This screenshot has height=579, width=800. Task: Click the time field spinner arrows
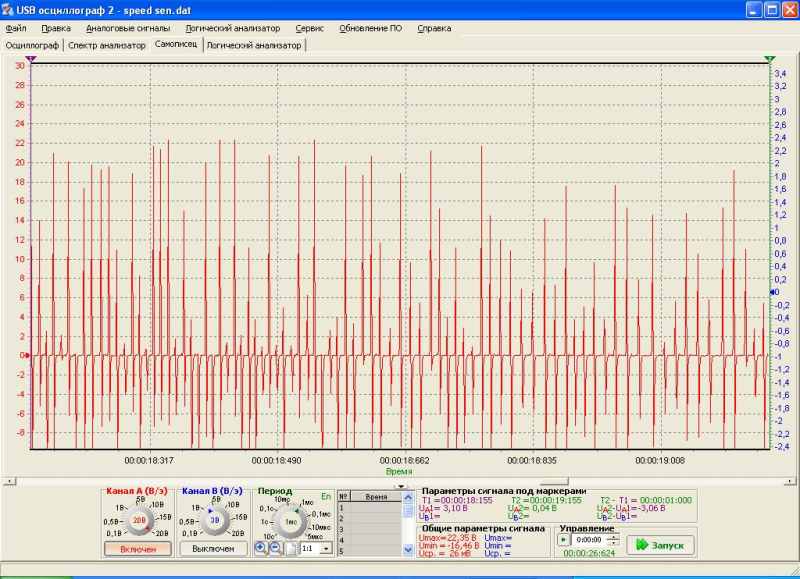tap(614, 540)
